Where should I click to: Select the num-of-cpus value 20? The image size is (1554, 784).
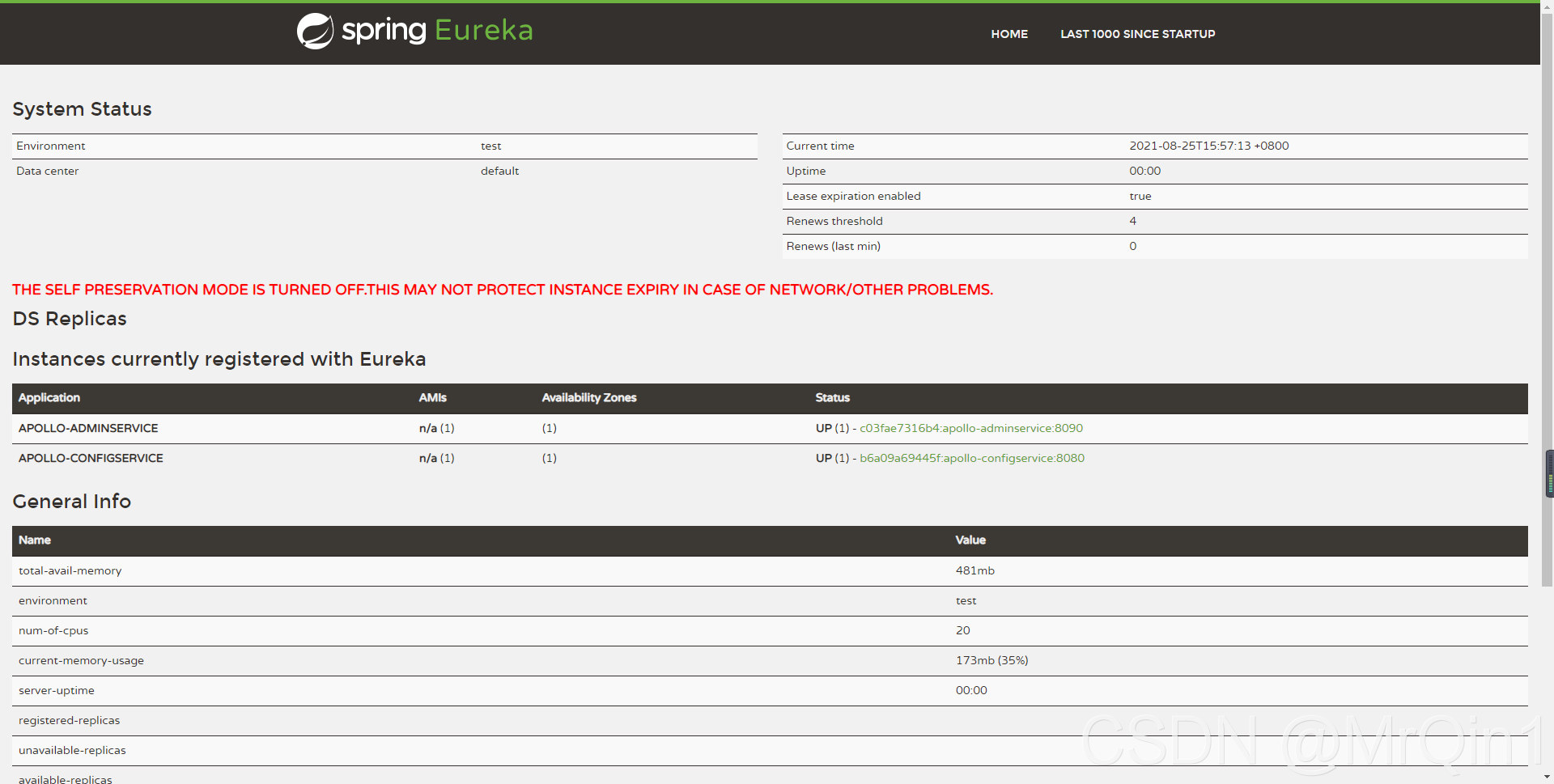tap(962, 630)
